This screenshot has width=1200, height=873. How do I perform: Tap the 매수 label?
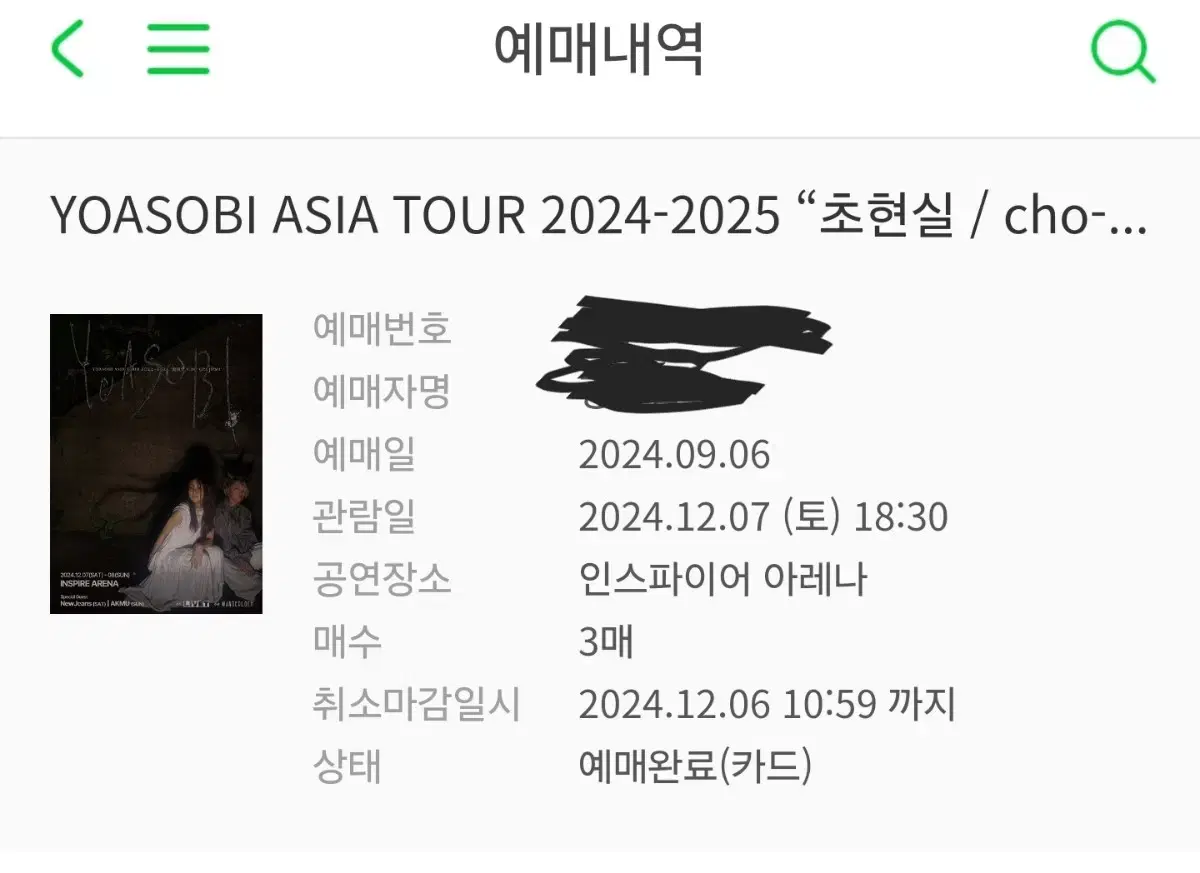tap(347, 642)
